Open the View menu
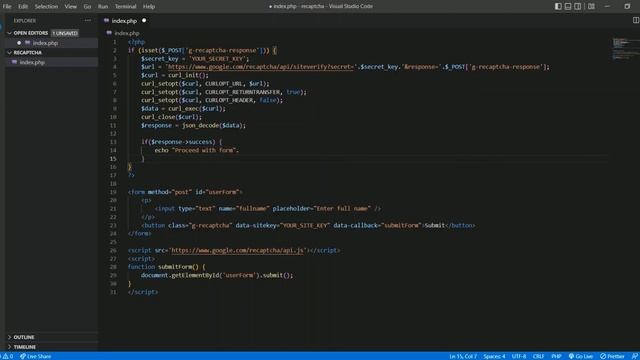 [71, 7]
